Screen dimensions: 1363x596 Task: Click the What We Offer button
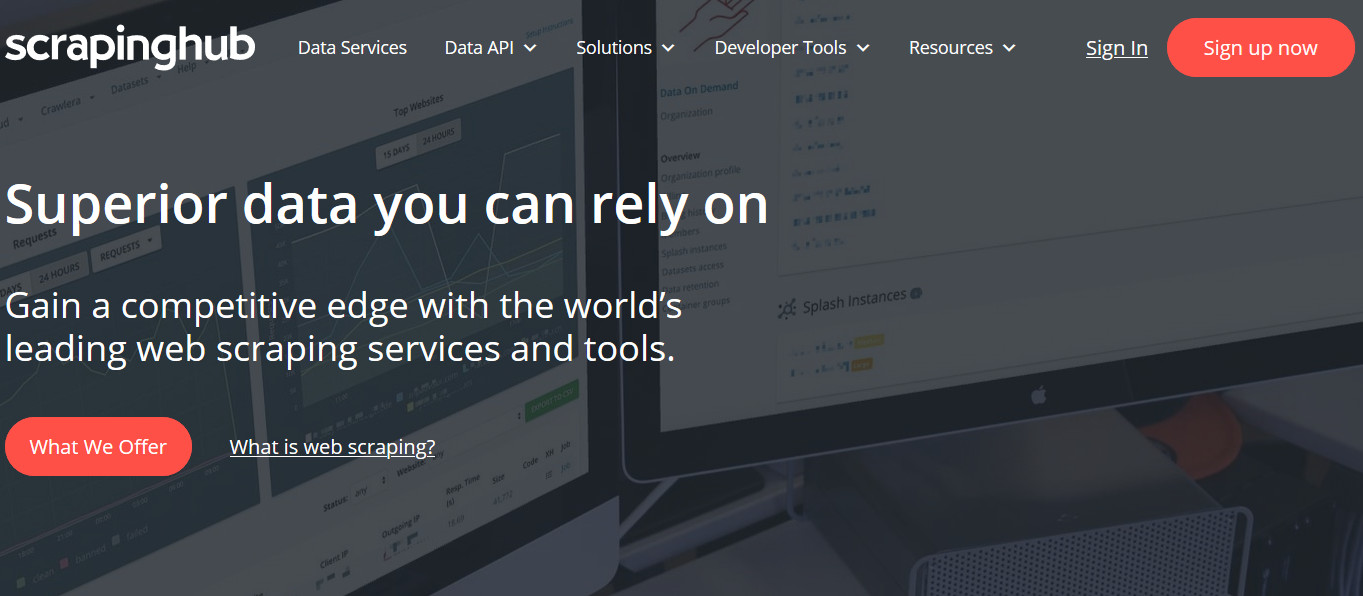click(x=98, y=446)
